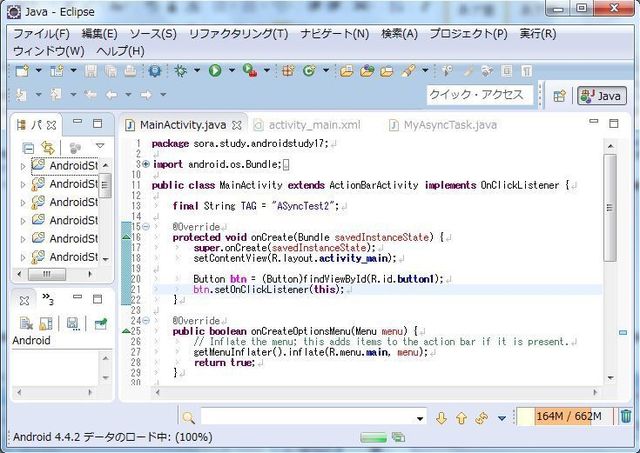Click the Save All icon
Screen dimensions: 640x453
[x=111, y=71]
